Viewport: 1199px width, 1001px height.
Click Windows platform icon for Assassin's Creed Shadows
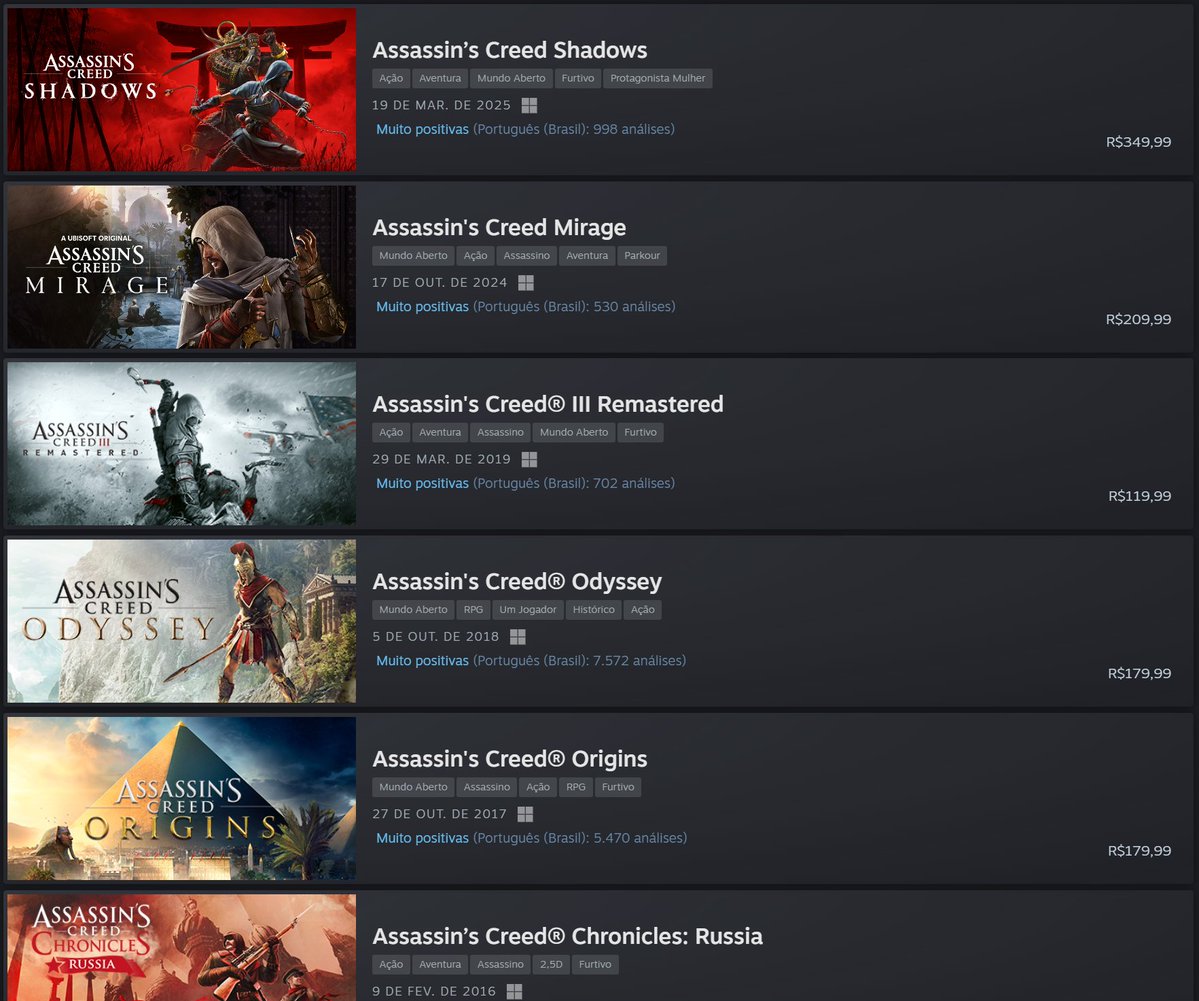[x=529, y=106]
